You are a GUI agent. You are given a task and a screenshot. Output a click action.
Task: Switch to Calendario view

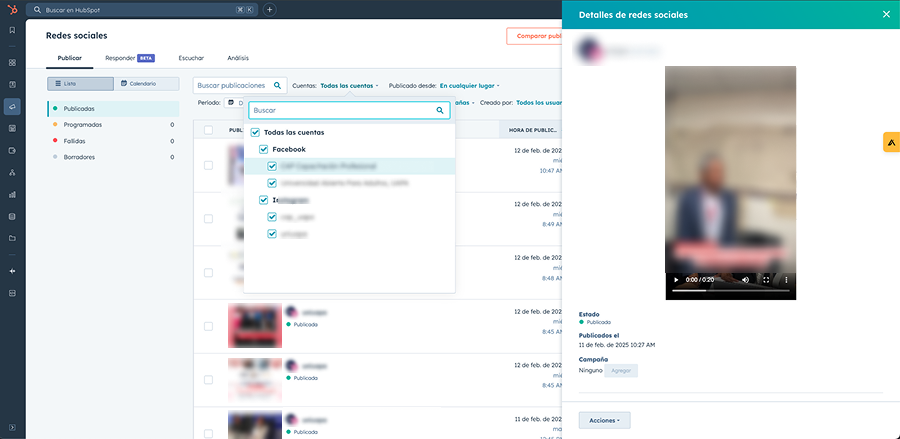coord(146,84)
